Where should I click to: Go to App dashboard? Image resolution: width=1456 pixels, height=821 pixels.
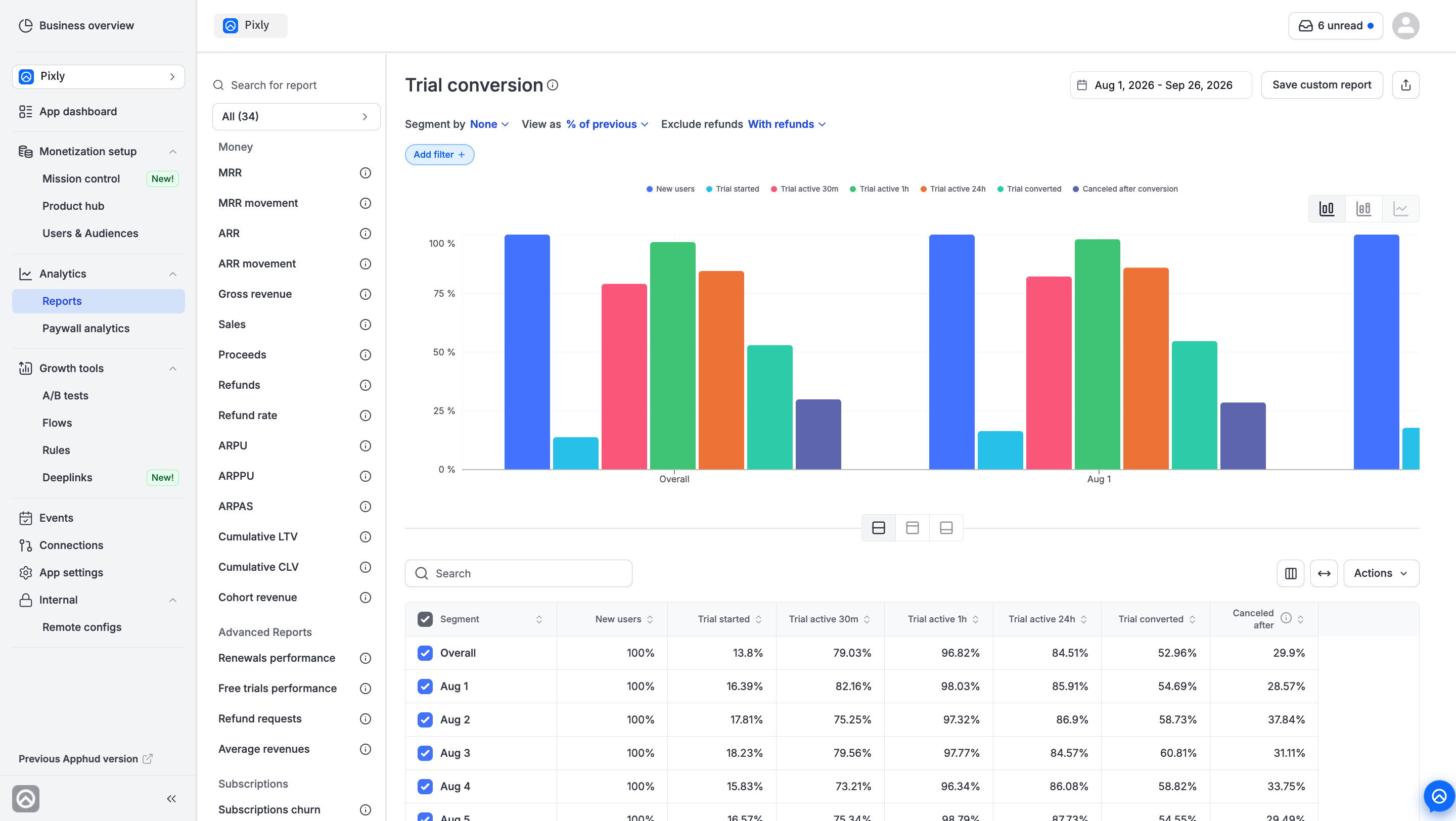(x=78, y=111)
